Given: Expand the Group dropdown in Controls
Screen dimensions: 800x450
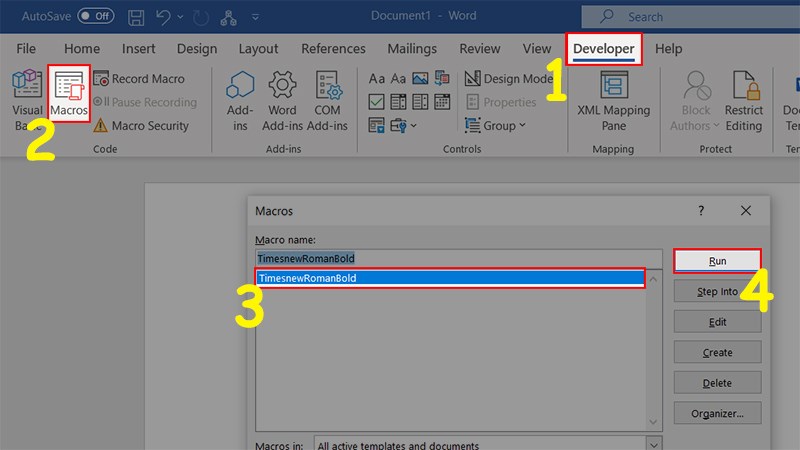Looking at the screenshot, I should [x=497, y=126].
